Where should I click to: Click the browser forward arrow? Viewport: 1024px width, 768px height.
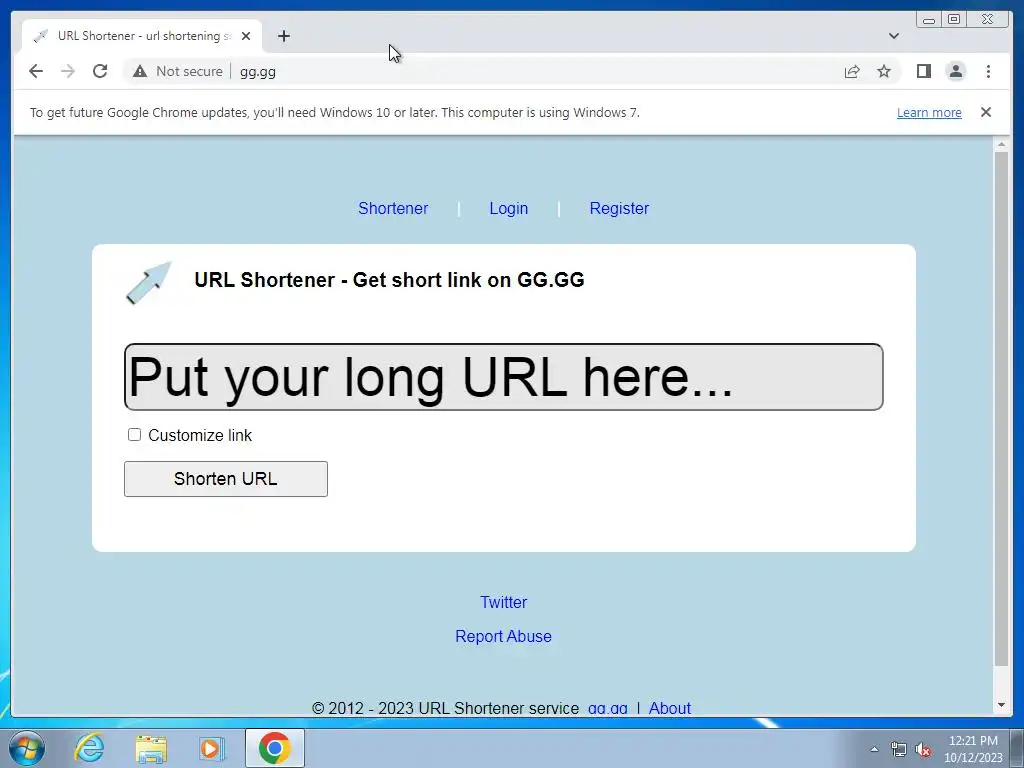click(68, 71)
